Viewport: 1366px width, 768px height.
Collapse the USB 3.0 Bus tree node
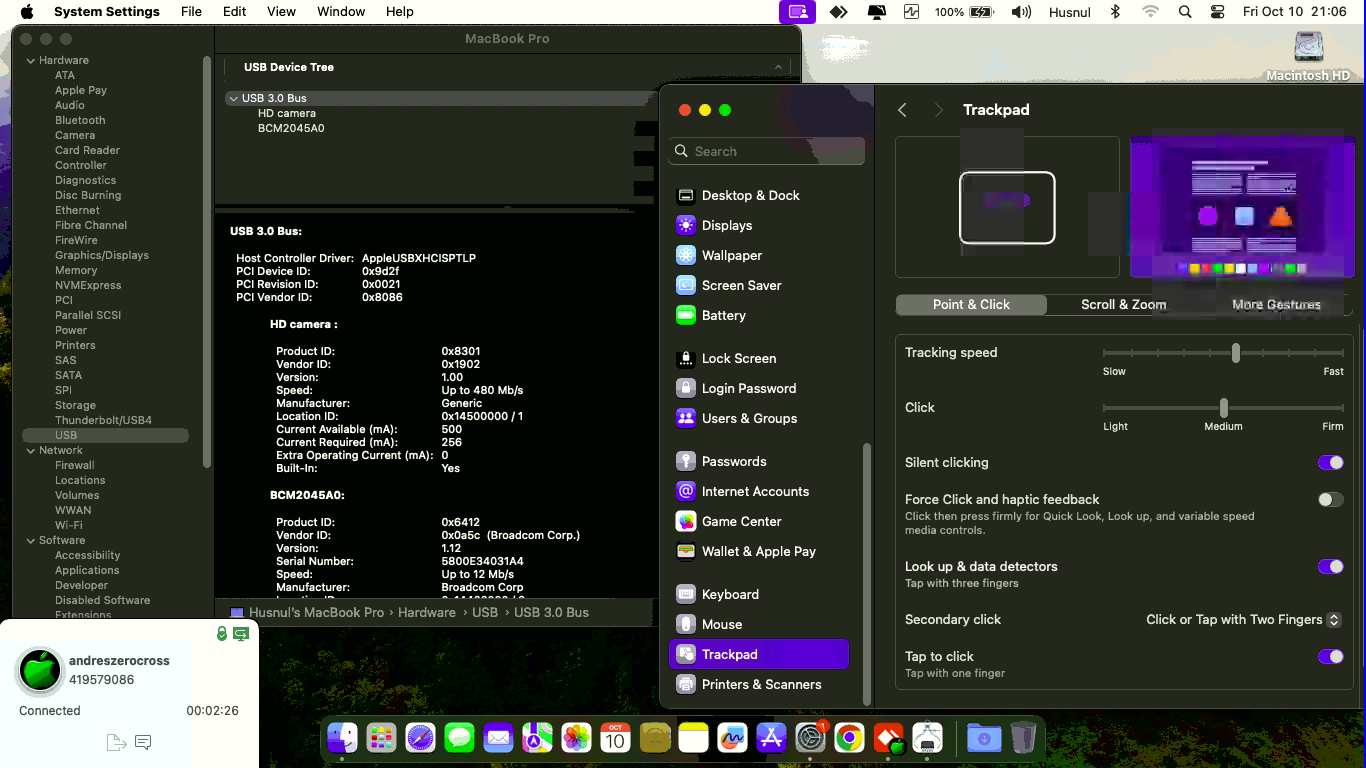coord(233,99)
